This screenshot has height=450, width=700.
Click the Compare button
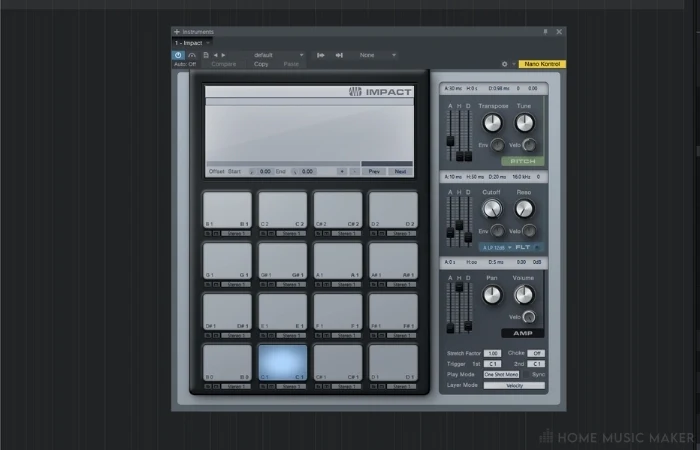[x=224, y=64]
